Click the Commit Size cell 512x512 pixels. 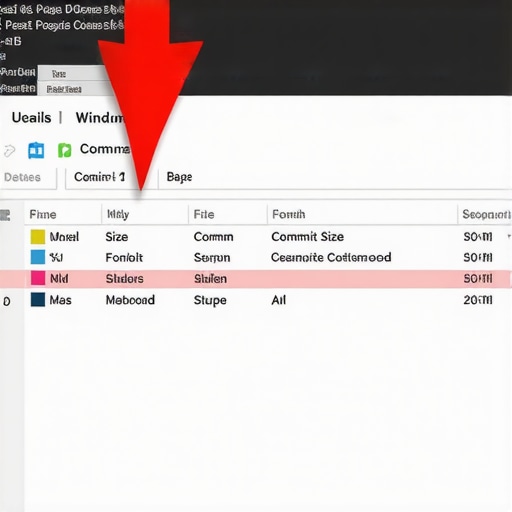(307, 237)
